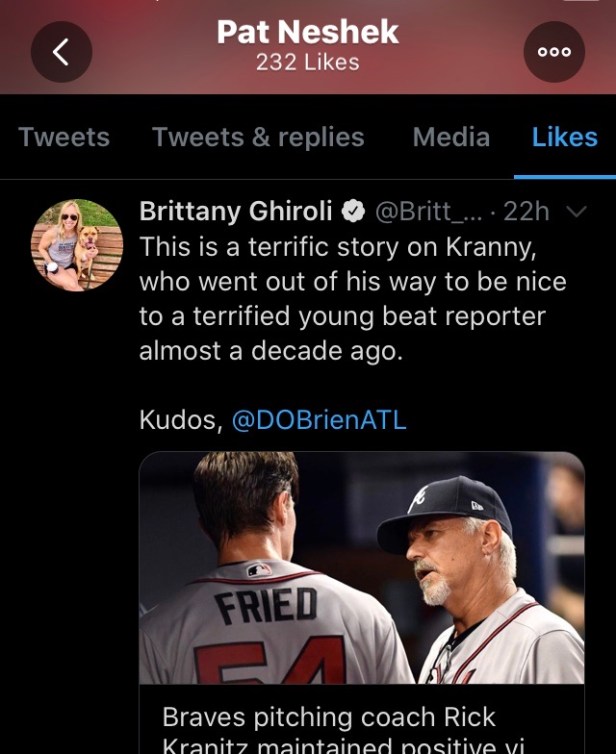This screenshot has width=616, height=754.
Task: Open the three-dot more options menu
Action: click(554, 52)
